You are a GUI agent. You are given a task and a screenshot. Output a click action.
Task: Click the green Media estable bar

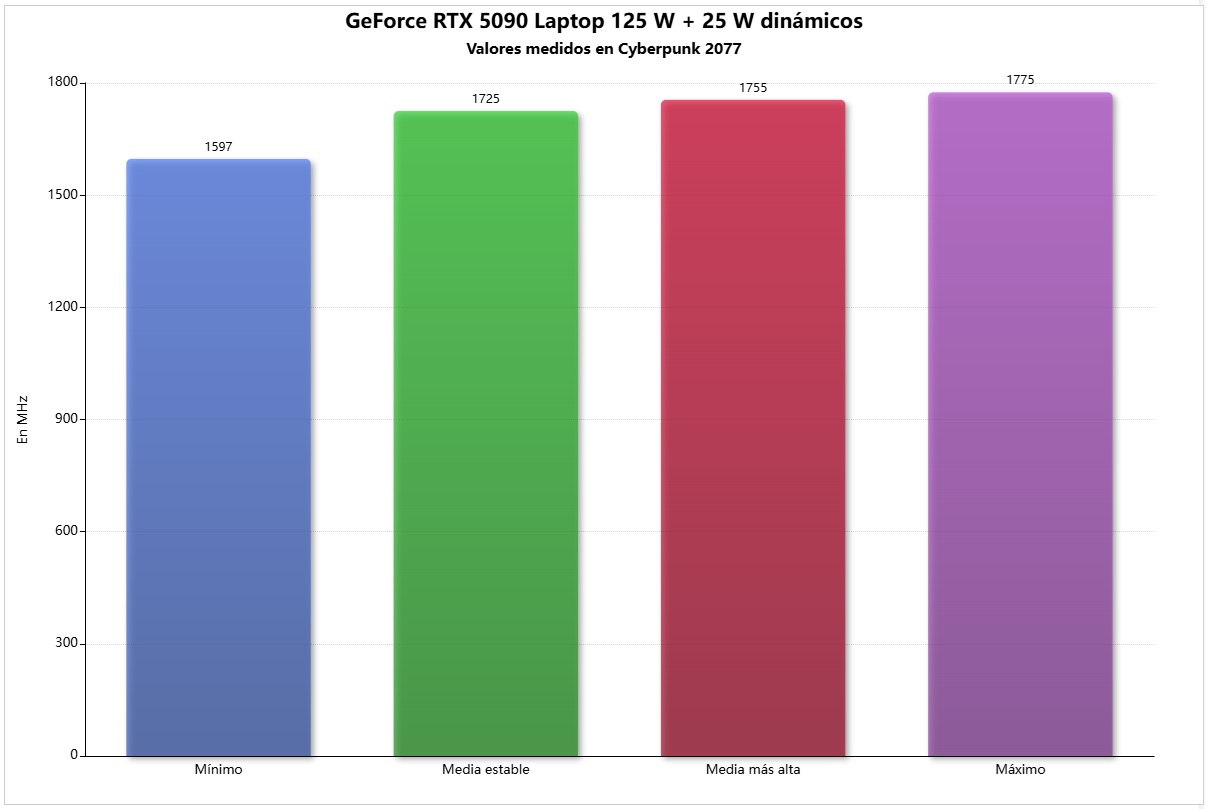pyautogui.click(x=486, y=433)
